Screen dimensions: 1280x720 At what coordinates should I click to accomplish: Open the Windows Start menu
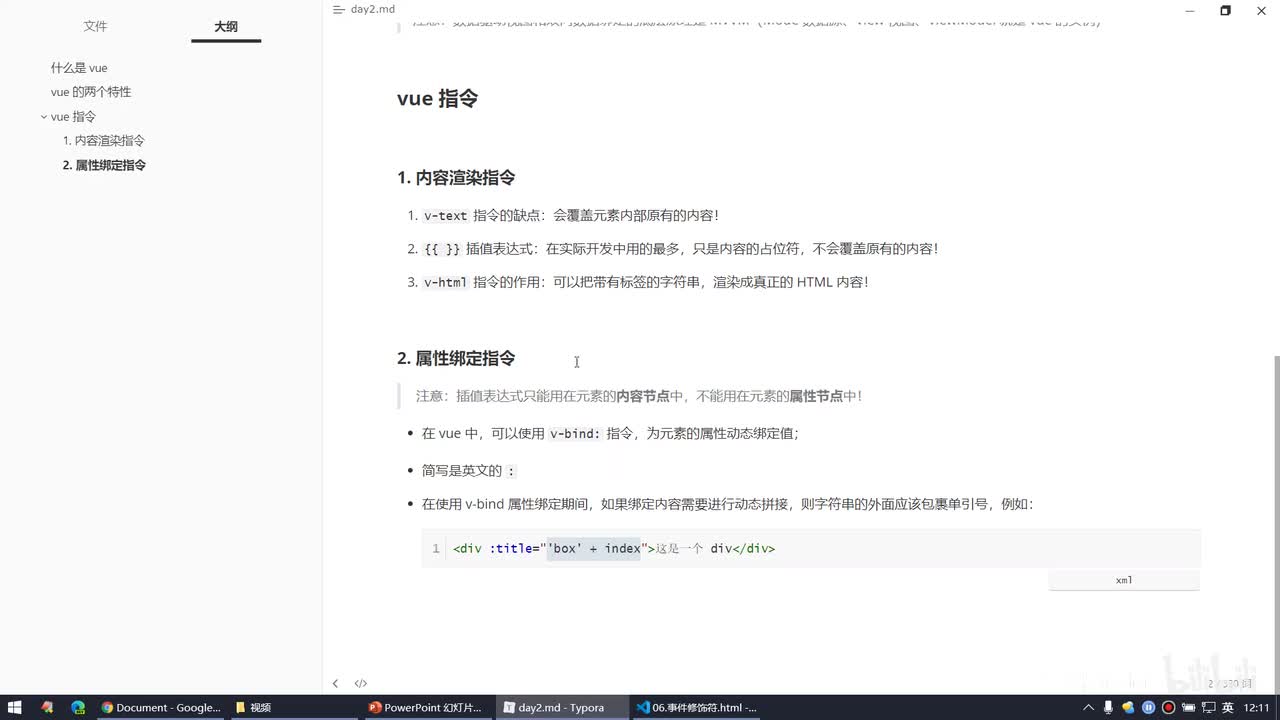coord(15,707)
